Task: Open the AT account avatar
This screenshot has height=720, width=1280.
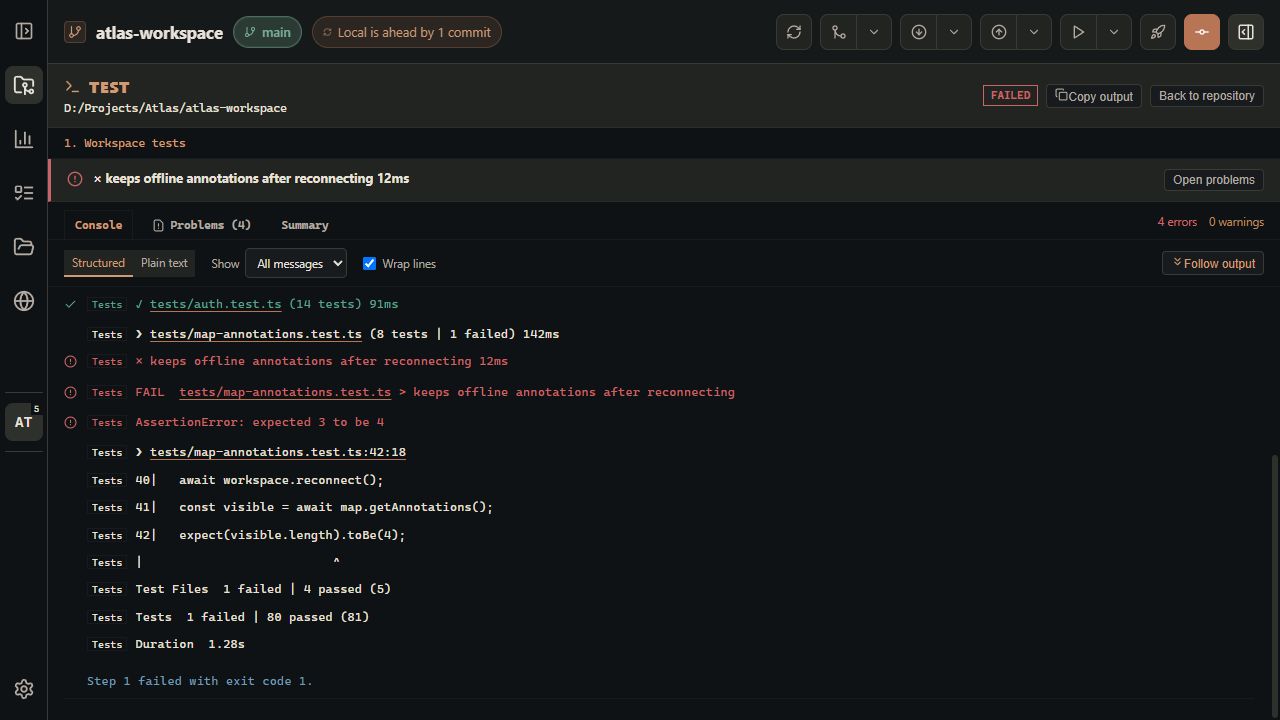Action: [x=24, y=422]
